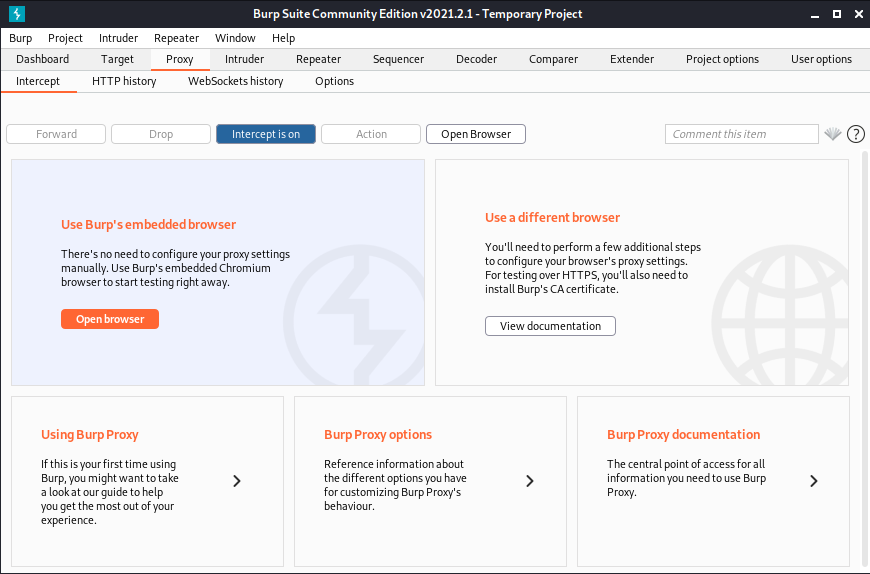
Task: Switch to the WebSockets history tab
Action: tap(236, 81)
